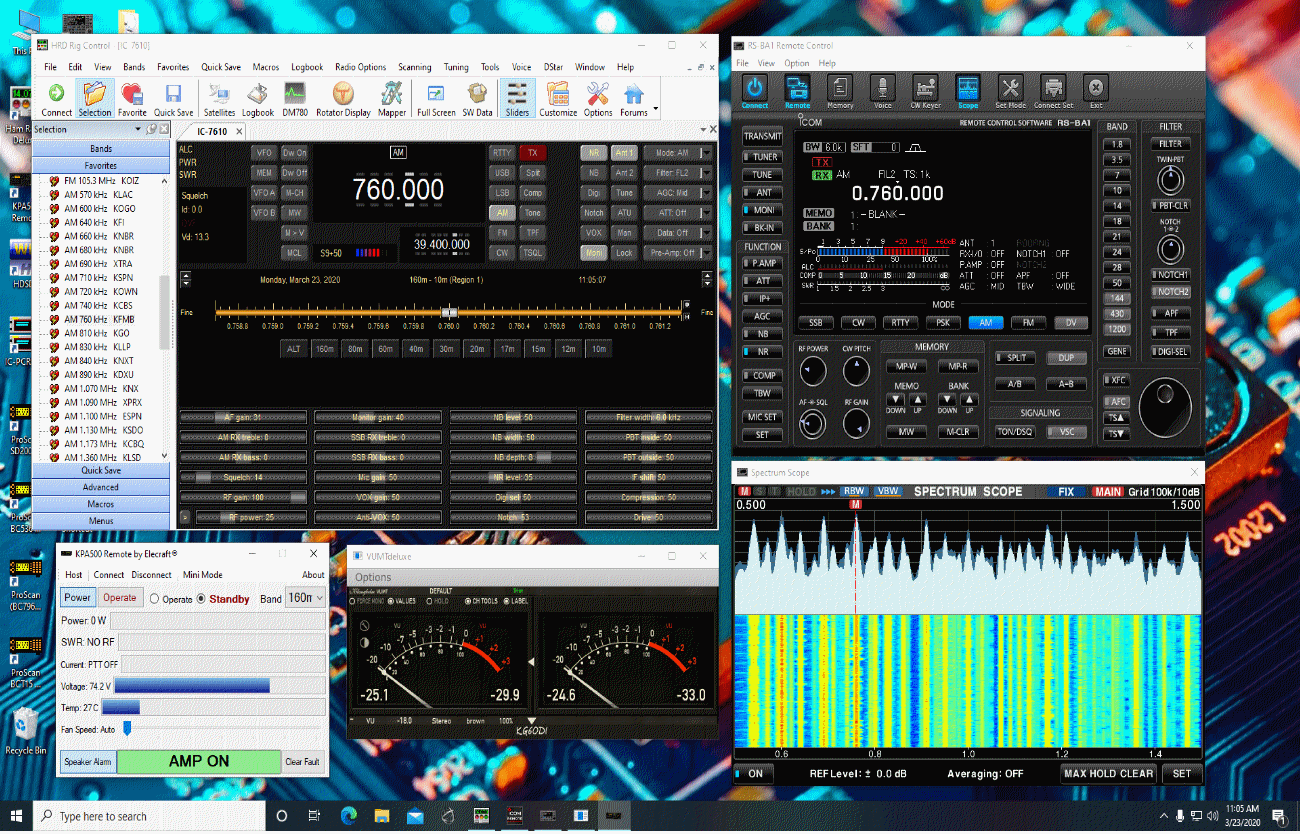The width and height of the screenshot is (1300, 834).
Task: Click the RS-BA1 main tuning dial
Action: pyautogui.click(x=1167, y=406)
